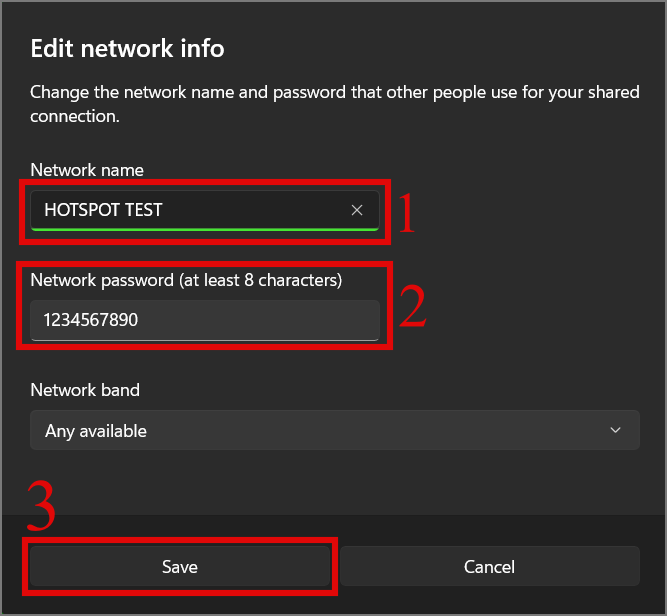Click the Network password field showing 1234567890

click(205, 320)
